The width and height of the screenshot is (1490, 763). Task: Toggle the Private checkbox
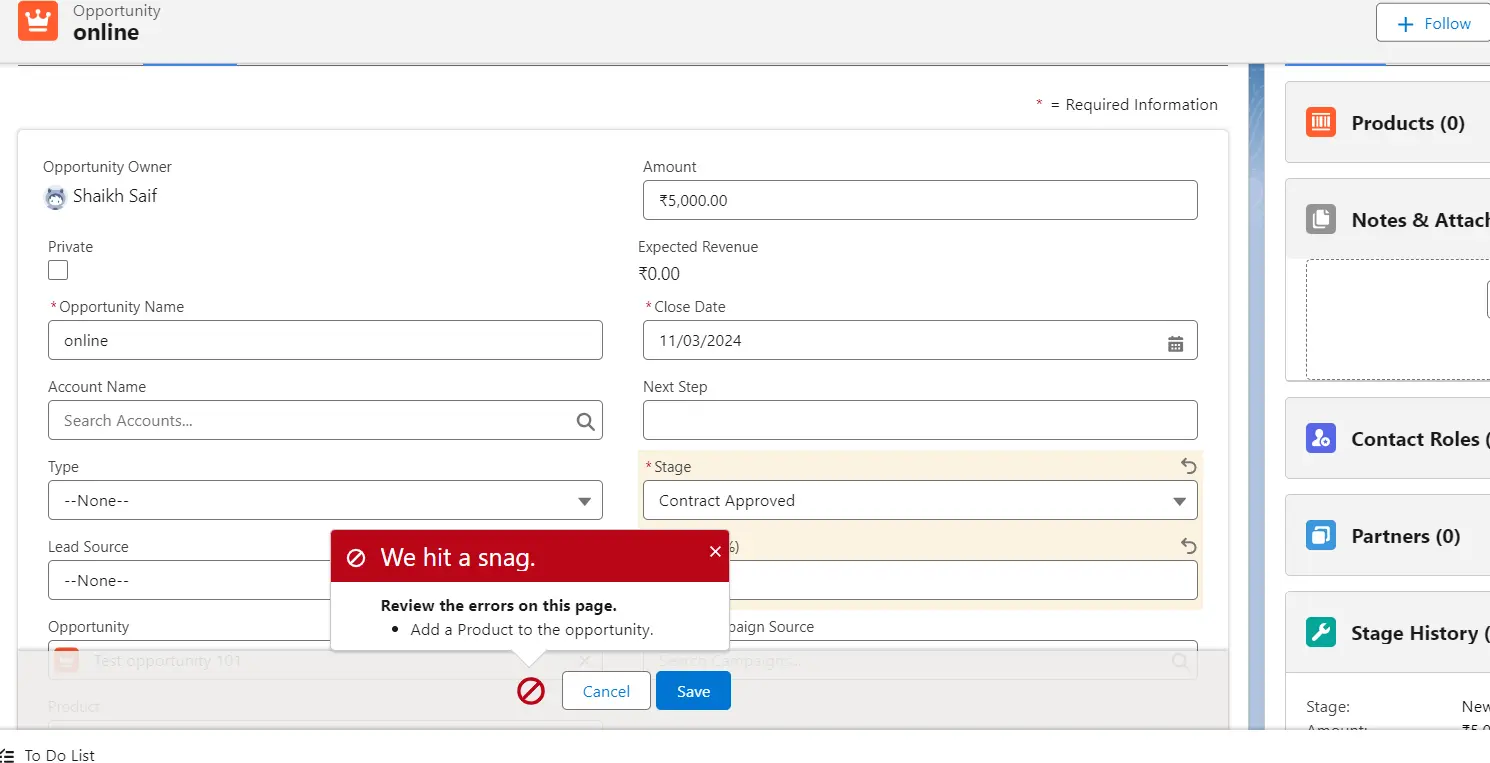tap(58, 270)
